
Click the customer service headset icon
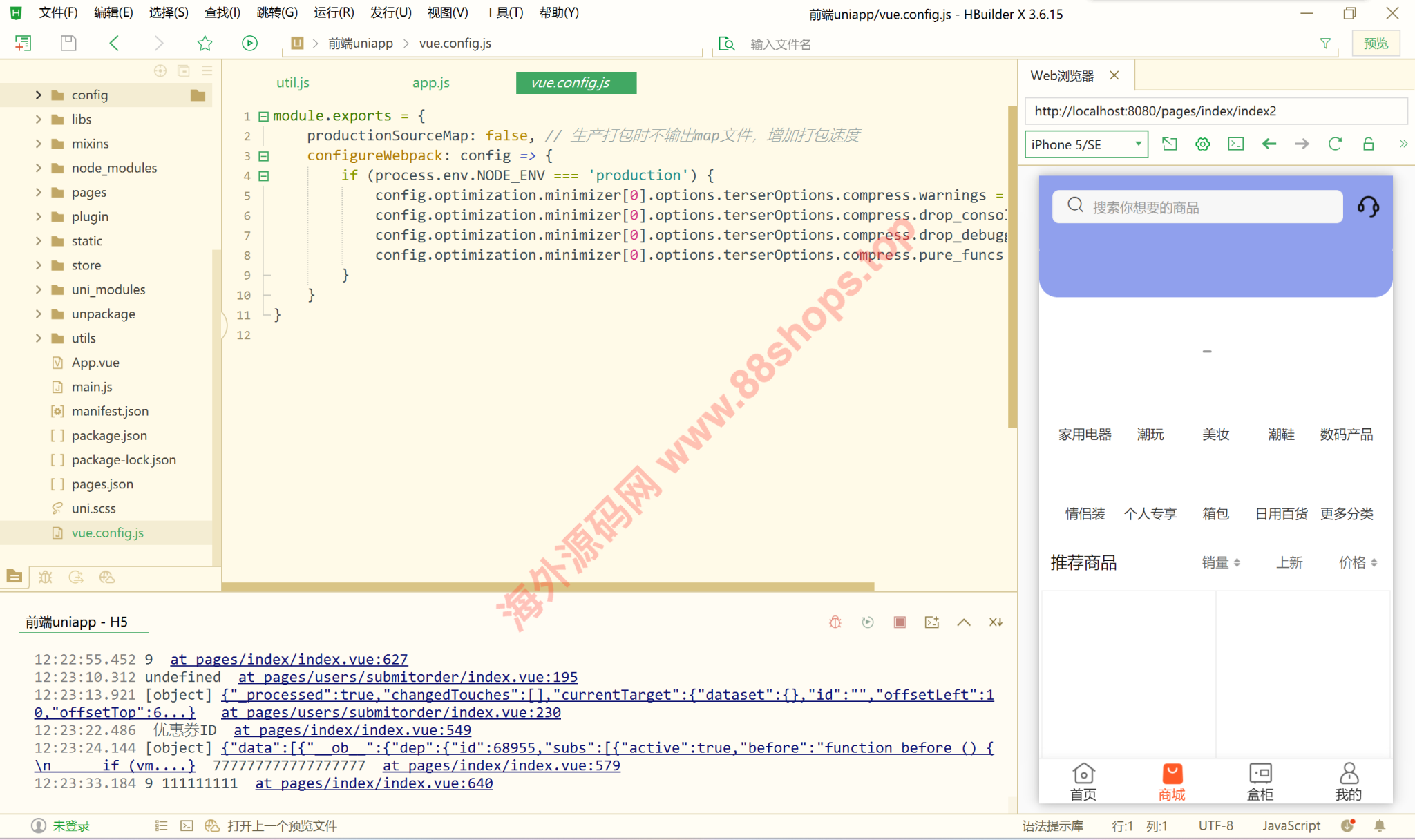pyautogui.click(x=1368, y=207)
